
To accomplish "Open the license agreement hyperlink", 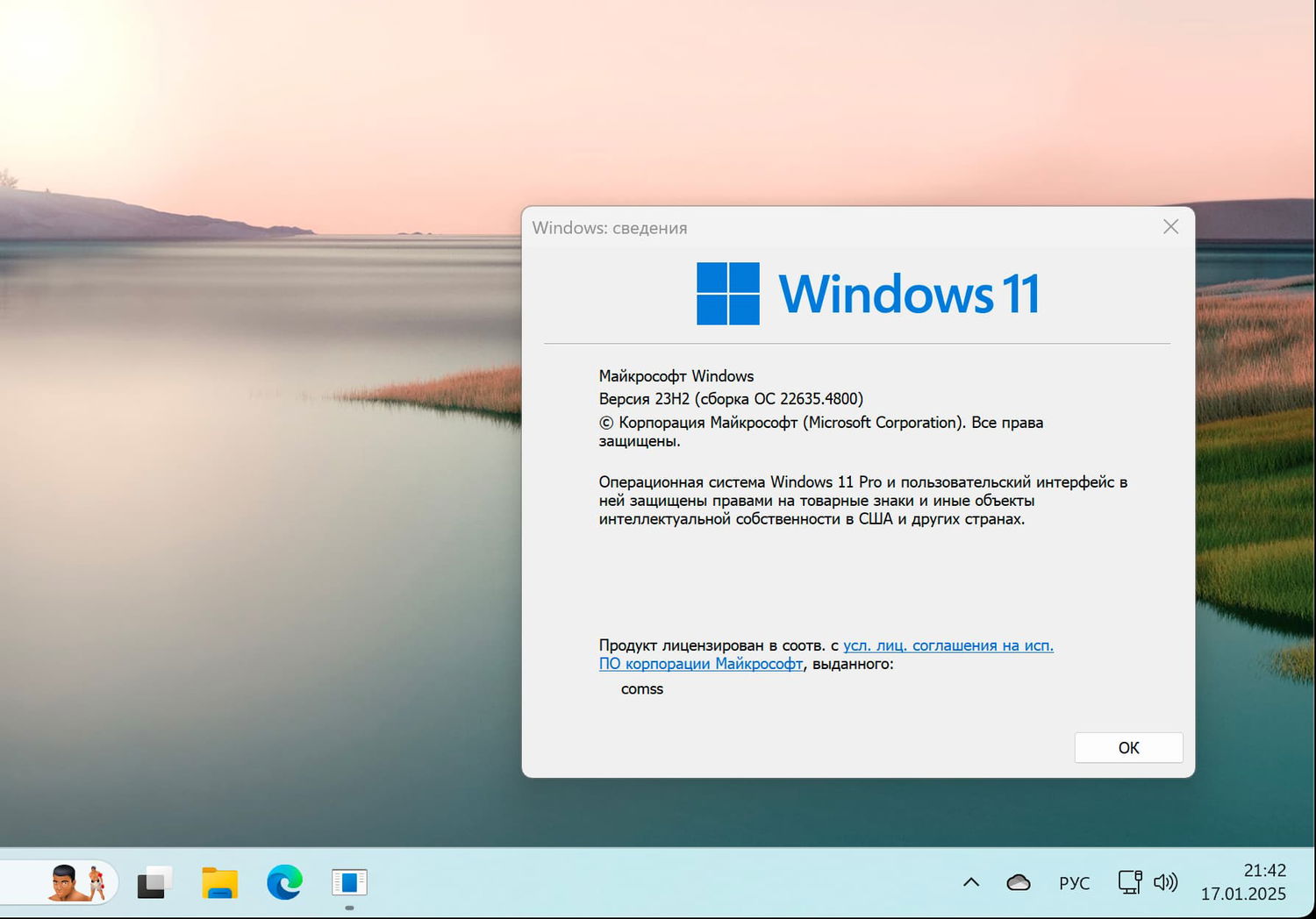I will [946, 645].
